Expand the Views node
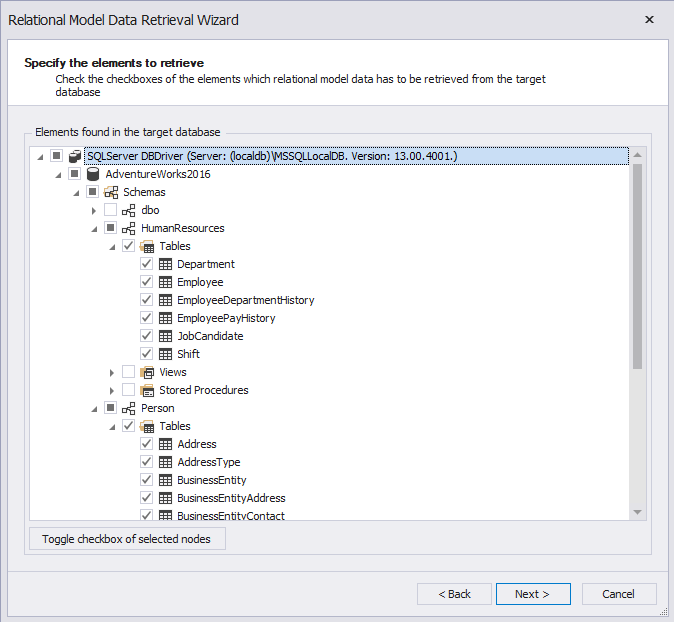This screenshot has height=622, width=674. [x=112, y=373]
